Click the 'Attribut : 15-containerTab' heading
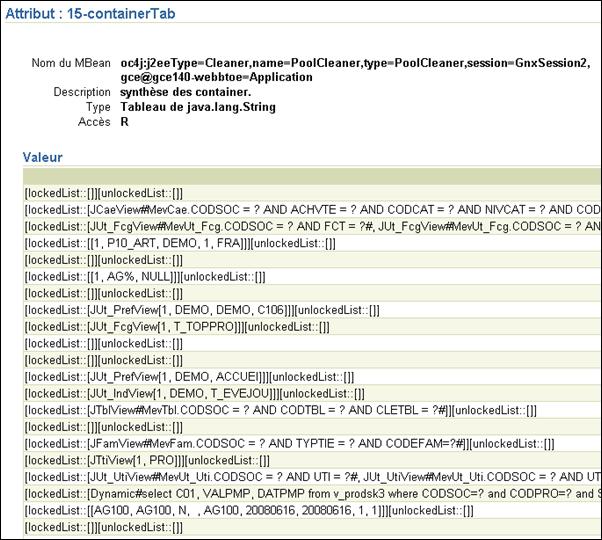Screen dimensions: 602x540 pos(90,14)
